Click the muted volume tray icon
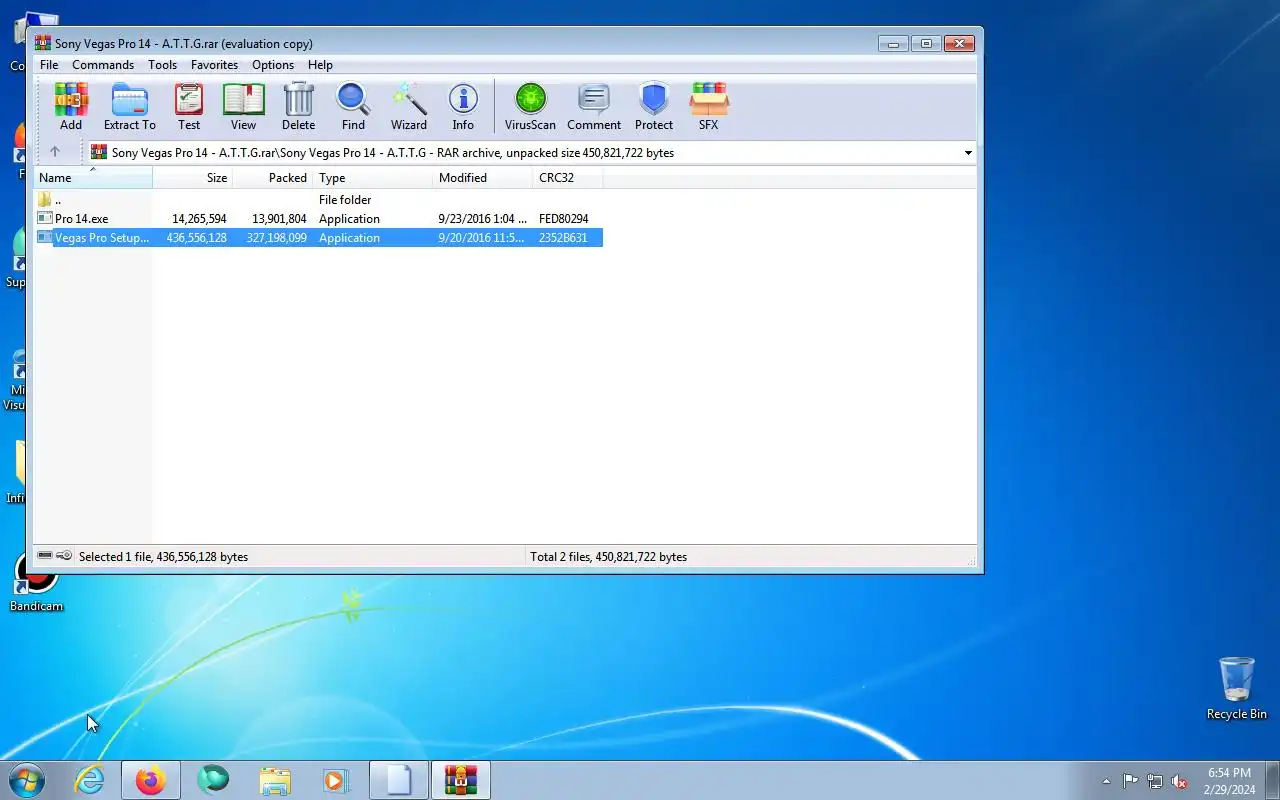The image size is (1280, 800). 1180,781
